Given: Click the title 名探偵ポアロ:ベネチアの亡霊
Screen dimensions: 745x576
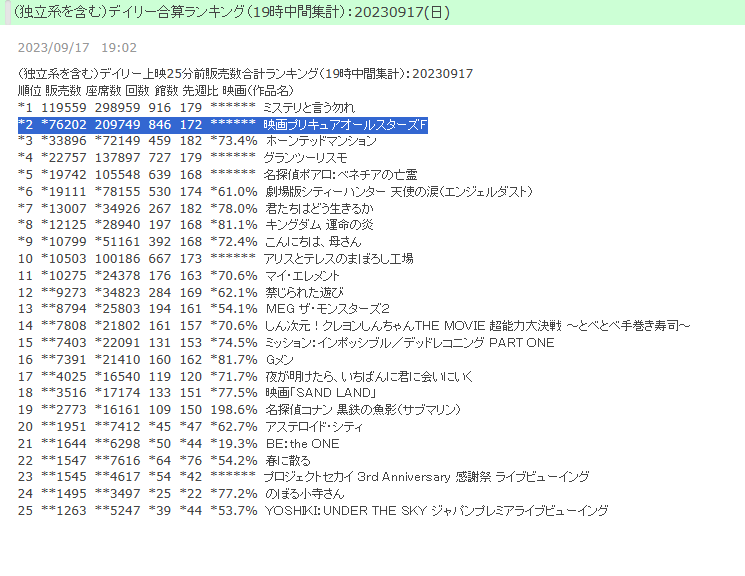Looking at the screenshot, I should point(340,174).
